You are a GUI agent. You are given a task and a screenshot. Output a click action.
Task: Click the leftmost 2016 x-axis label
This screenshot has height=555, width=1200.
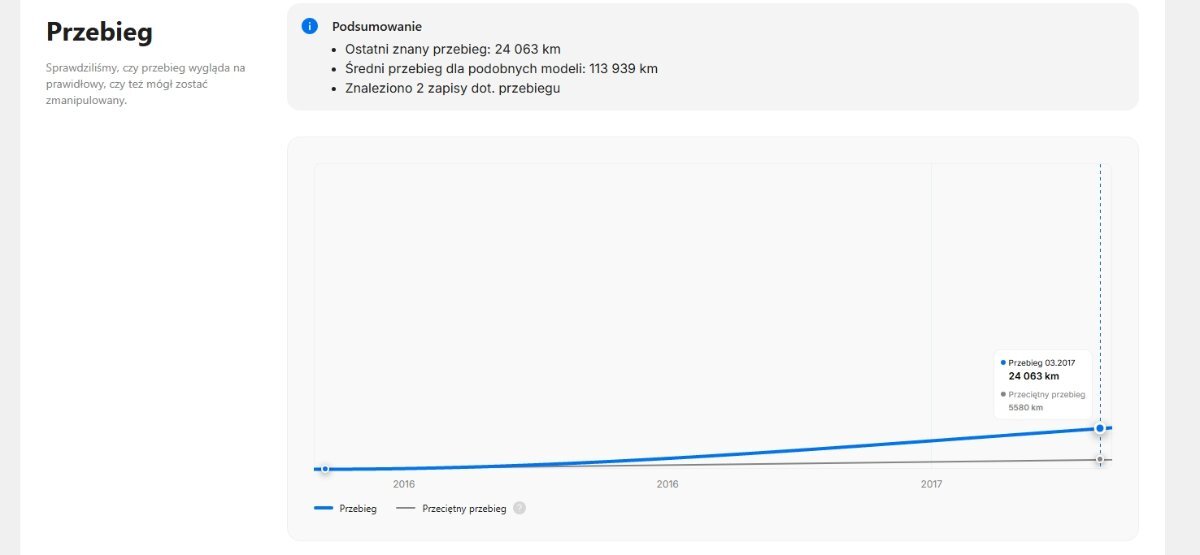click(x=404, y=484)
